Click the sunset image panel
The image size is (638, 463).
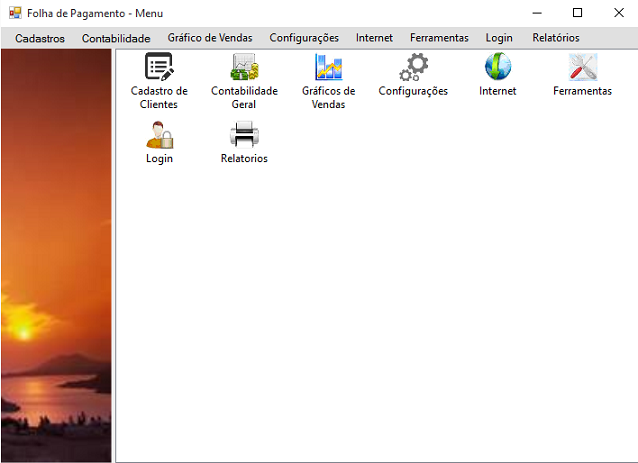(x=56, y=256)
